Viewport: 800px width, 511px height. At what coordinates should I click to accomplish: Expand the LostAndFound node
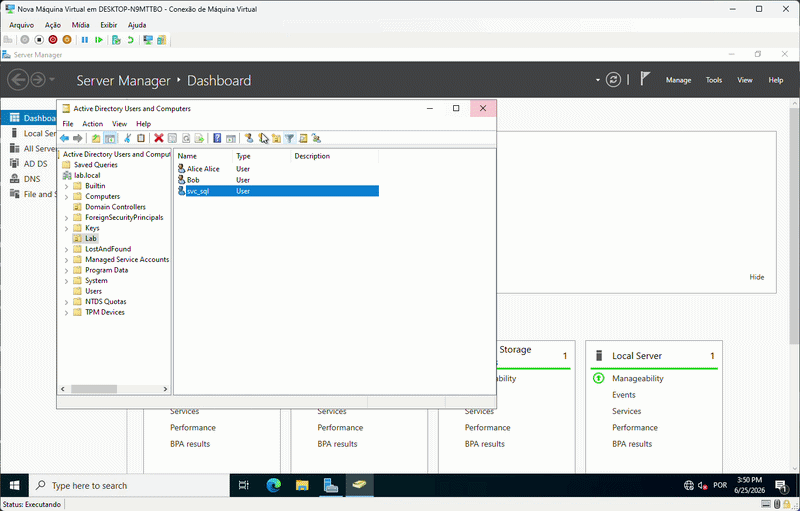(66, 249)
